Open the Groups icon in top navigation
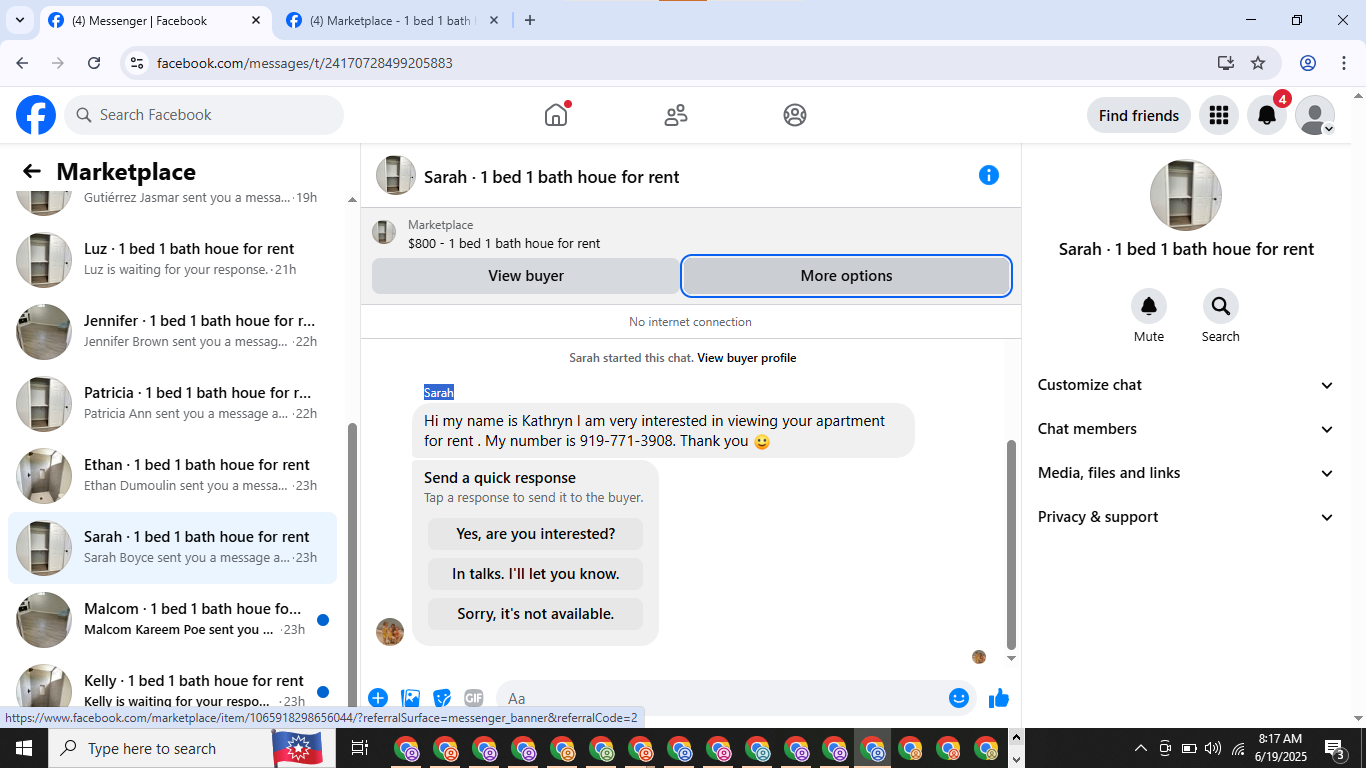Image resolution: width=1366 pixels, height=768 pixels. [795, 115]
